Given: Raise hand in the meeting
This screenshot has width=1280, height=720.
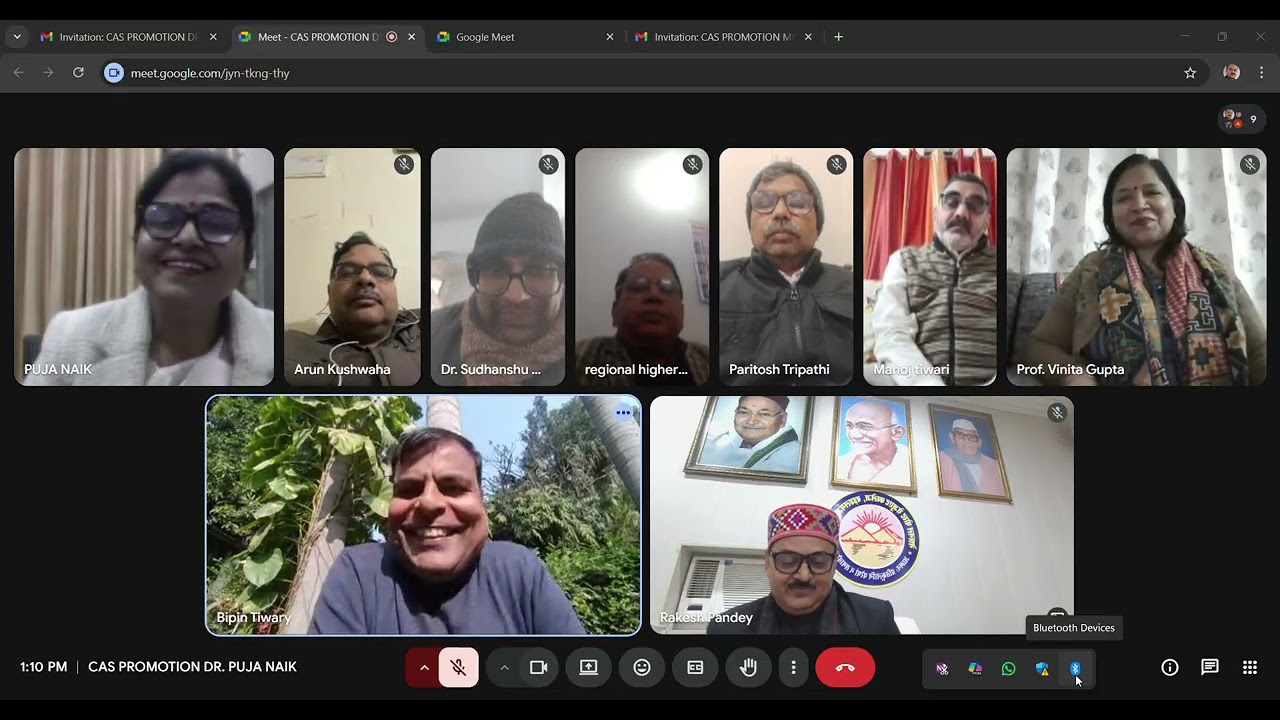Looking at the screenshot, I should [748, 667].
